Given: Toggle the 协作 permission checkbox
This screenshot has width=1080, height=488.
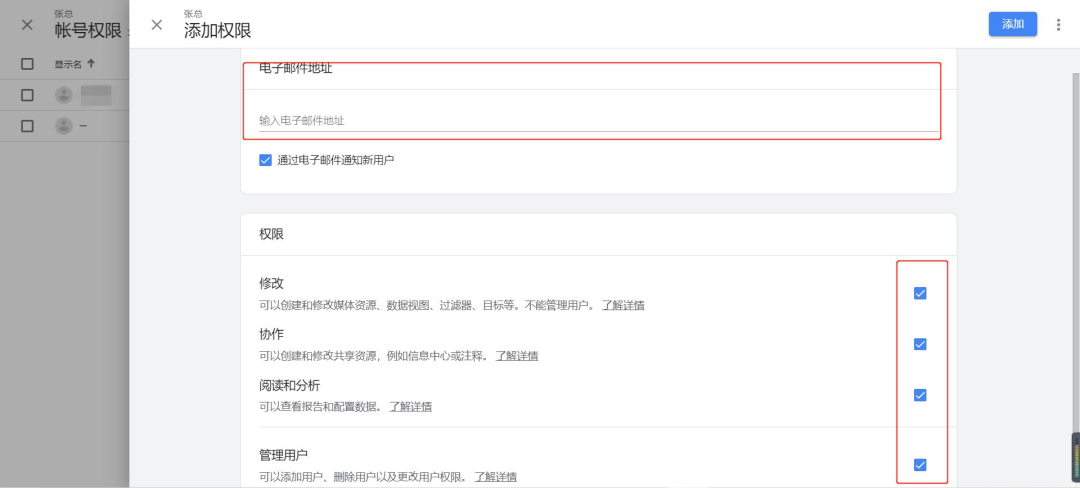Looking at the screenshot, I should pos(920,344).
